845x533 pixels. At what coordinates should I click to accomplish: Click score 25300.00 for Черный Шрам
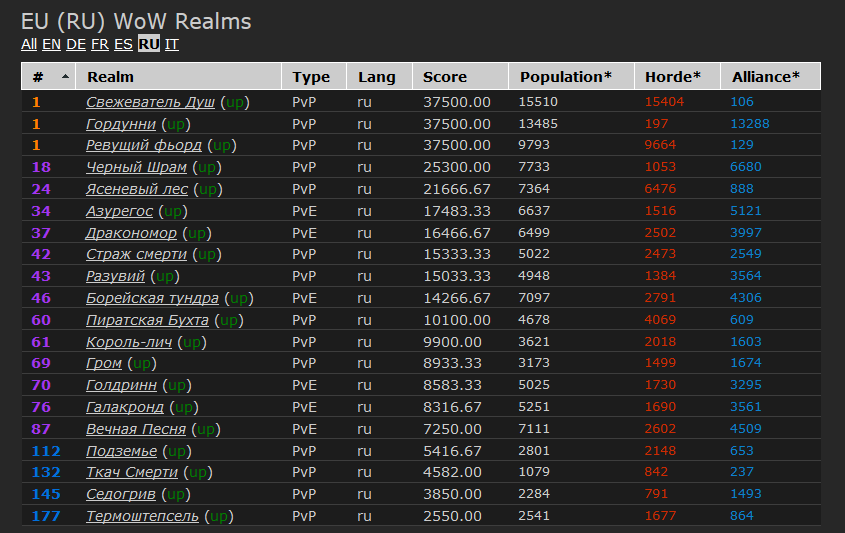click(x=456, y=167)
